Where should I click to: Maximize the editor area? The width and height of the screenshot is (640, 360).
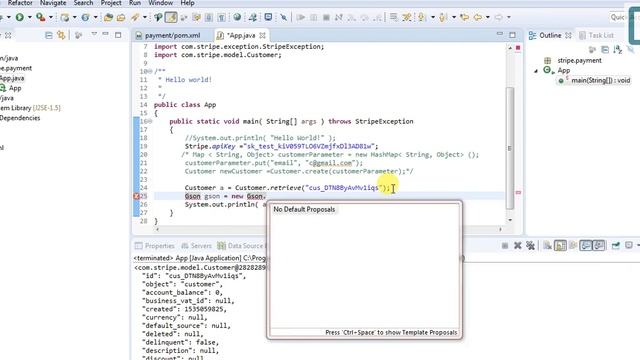(513, 35)
